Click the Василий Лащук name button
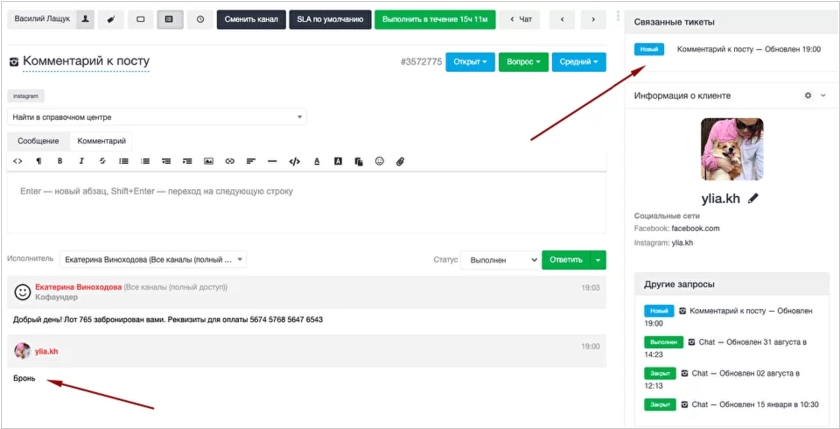Screen dimensions: 840x429 [42, 19]
